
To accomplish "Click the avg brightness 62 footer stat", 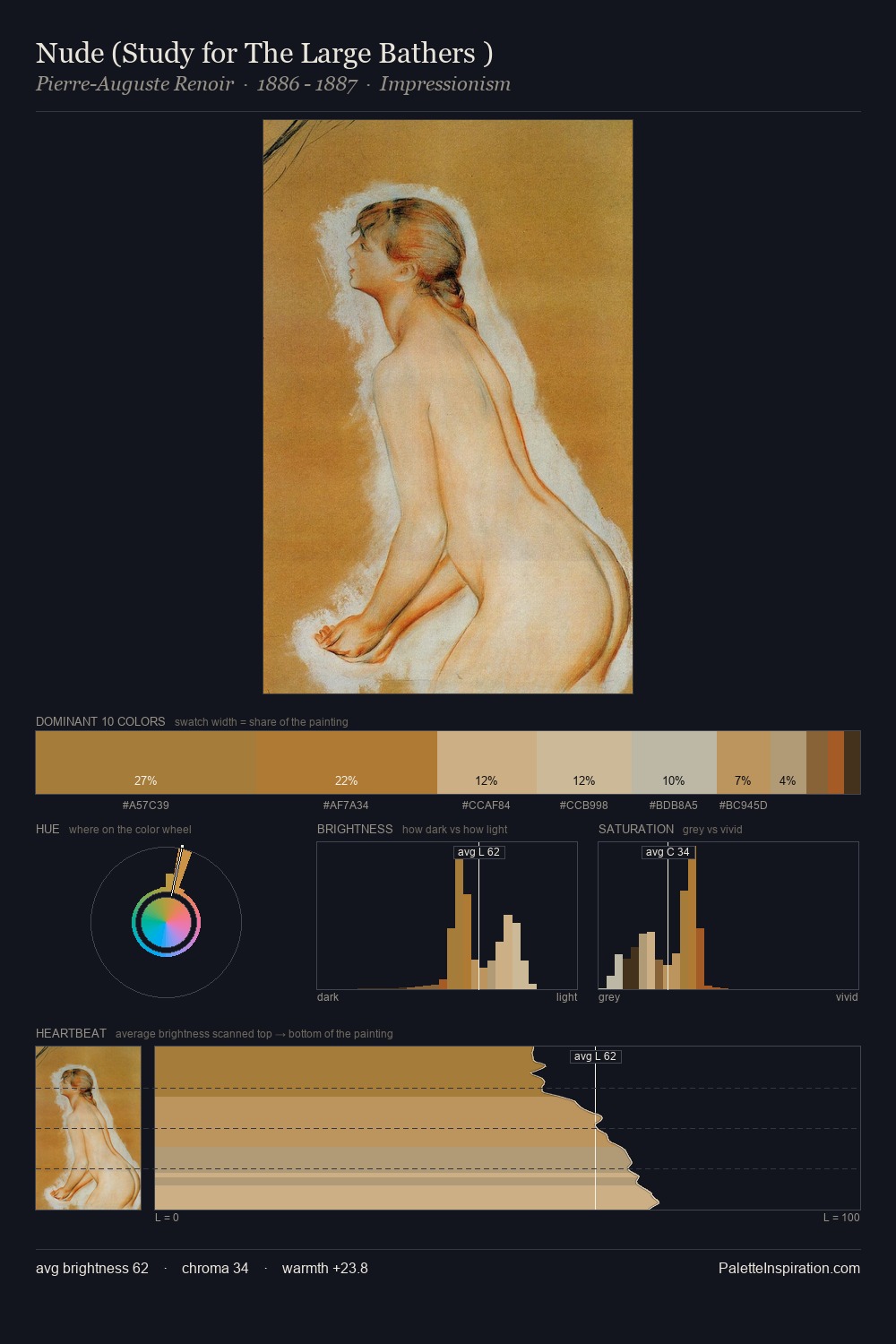I will tap(92, 1269).
